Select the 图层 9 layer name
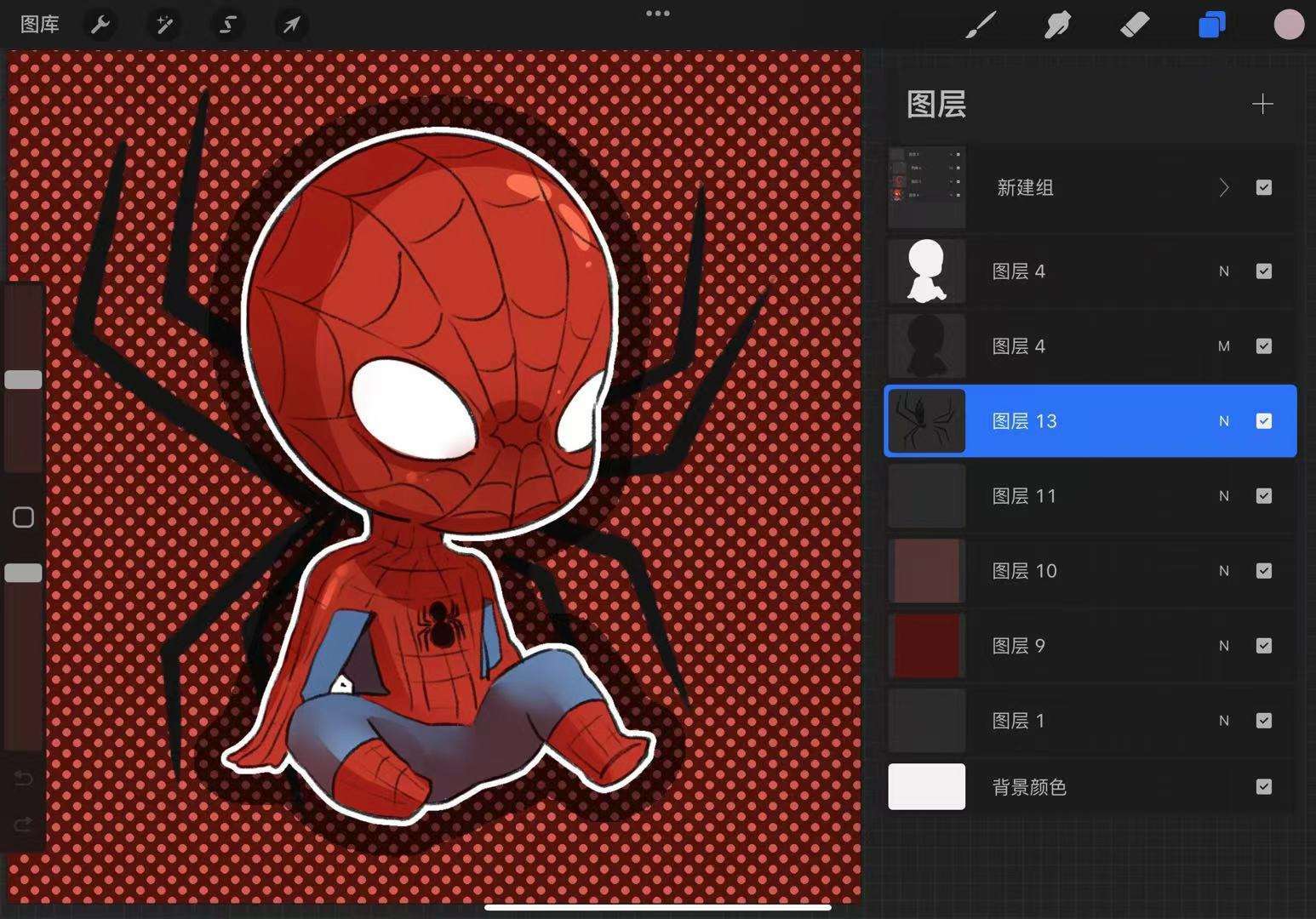The width and height of the screenshot is (1316, 919). [1019, 646]
